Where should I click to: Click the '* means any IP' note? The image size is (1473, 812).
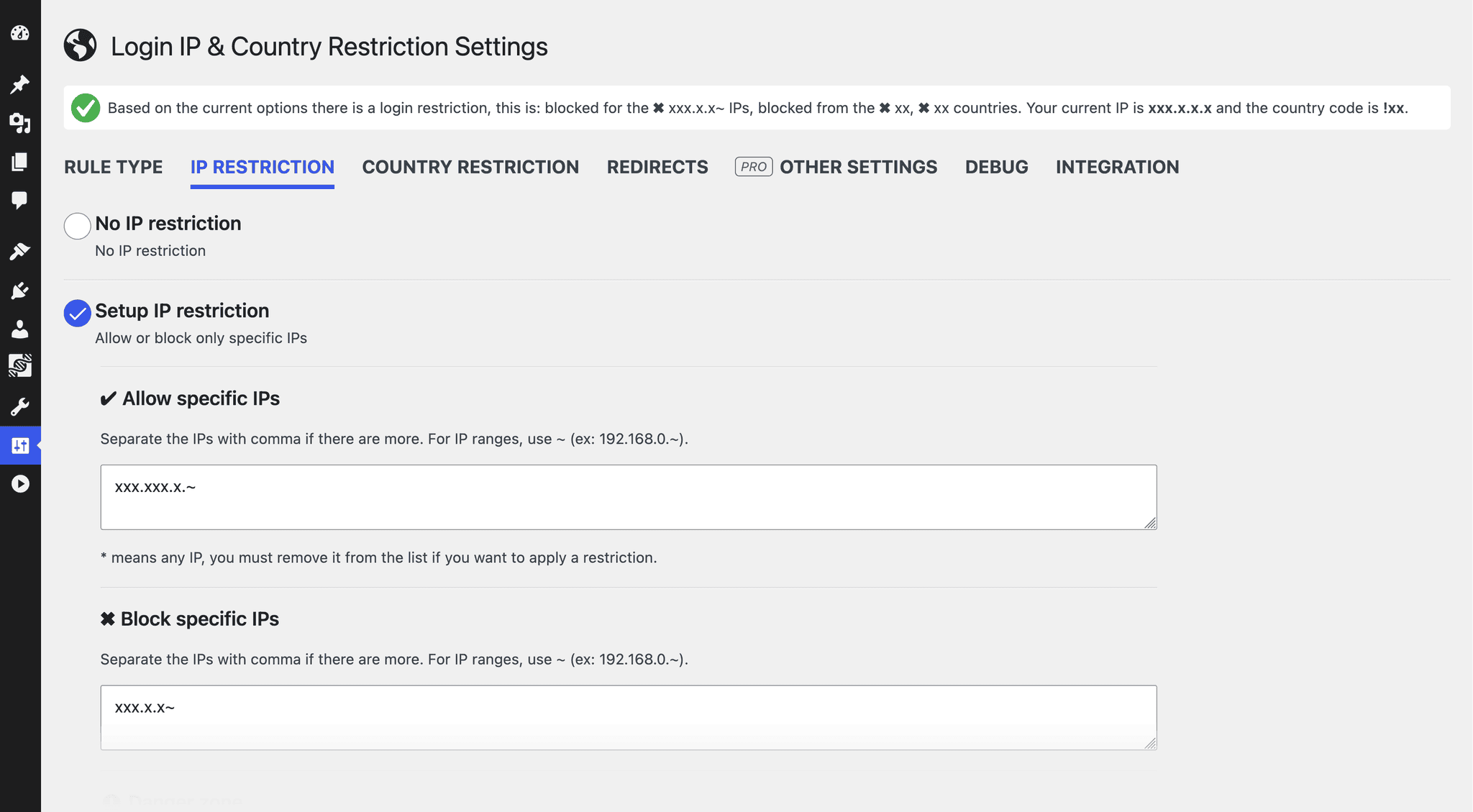pyautogui.click(x=379, y=557)
